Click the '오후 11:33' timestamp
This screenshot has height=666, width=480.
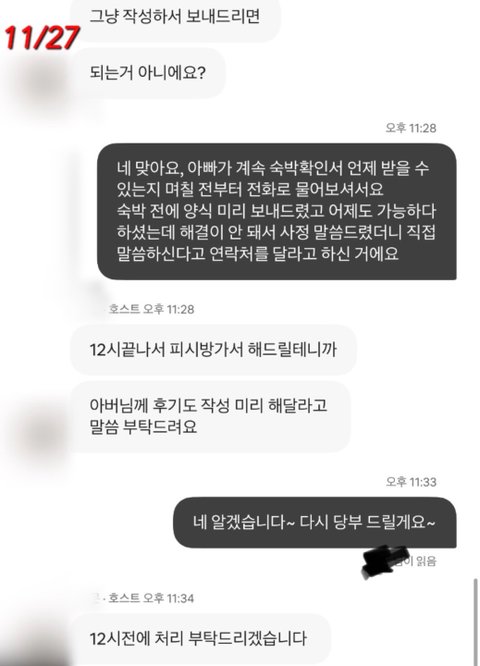click(411, 481)
